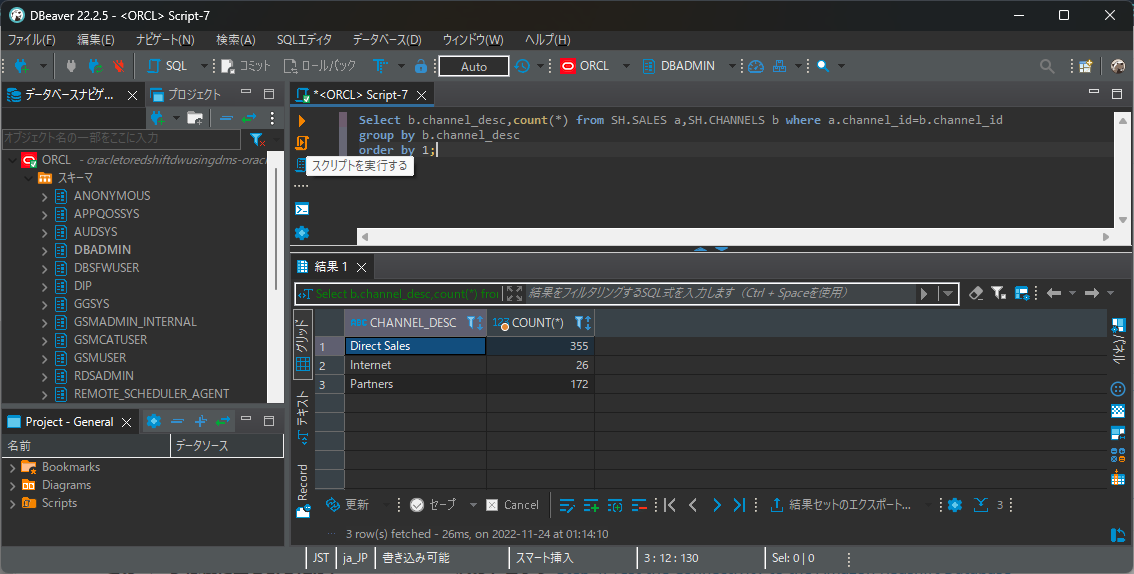Viewport: 1134px width, 574px height.
Task: Select the Internet cell in results
Action: tap(416, 365)
